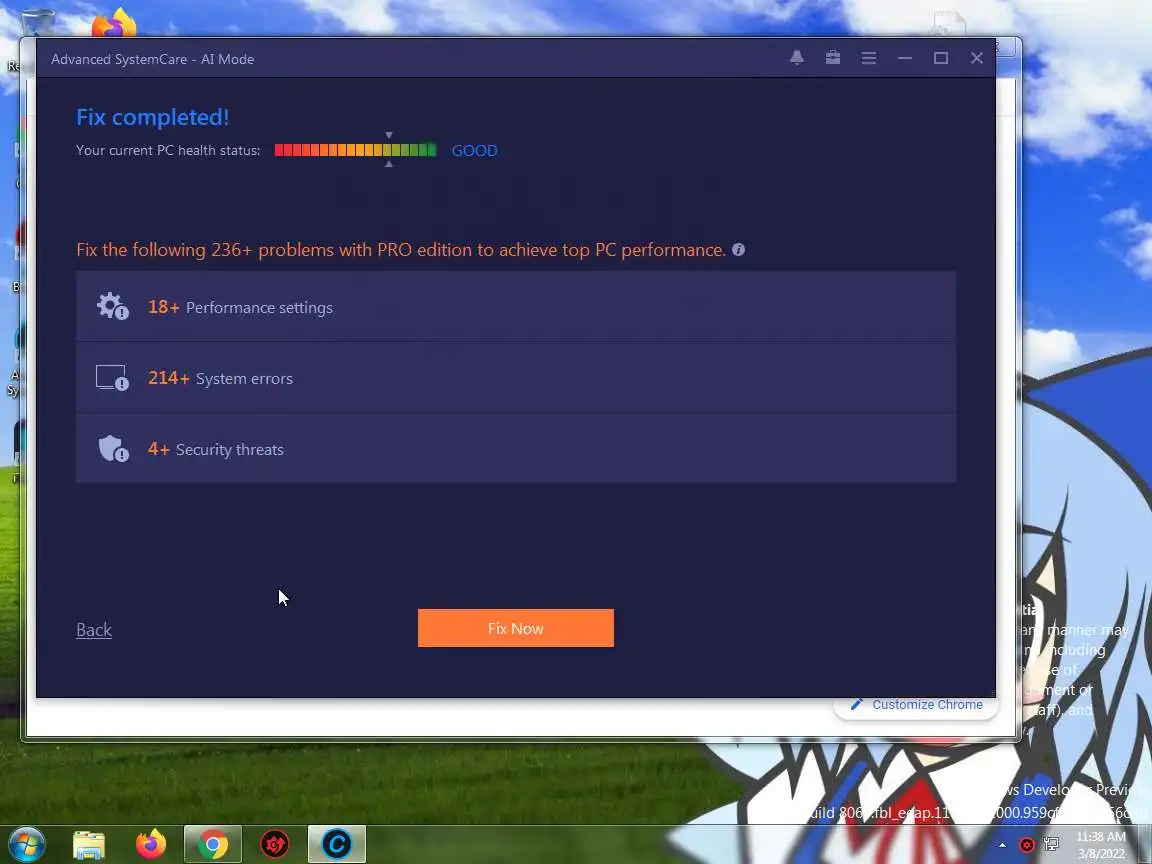Click Customize Chrome in the background window
The image size is (1152, 864).
pyautogui.click(x=917, y=705)
